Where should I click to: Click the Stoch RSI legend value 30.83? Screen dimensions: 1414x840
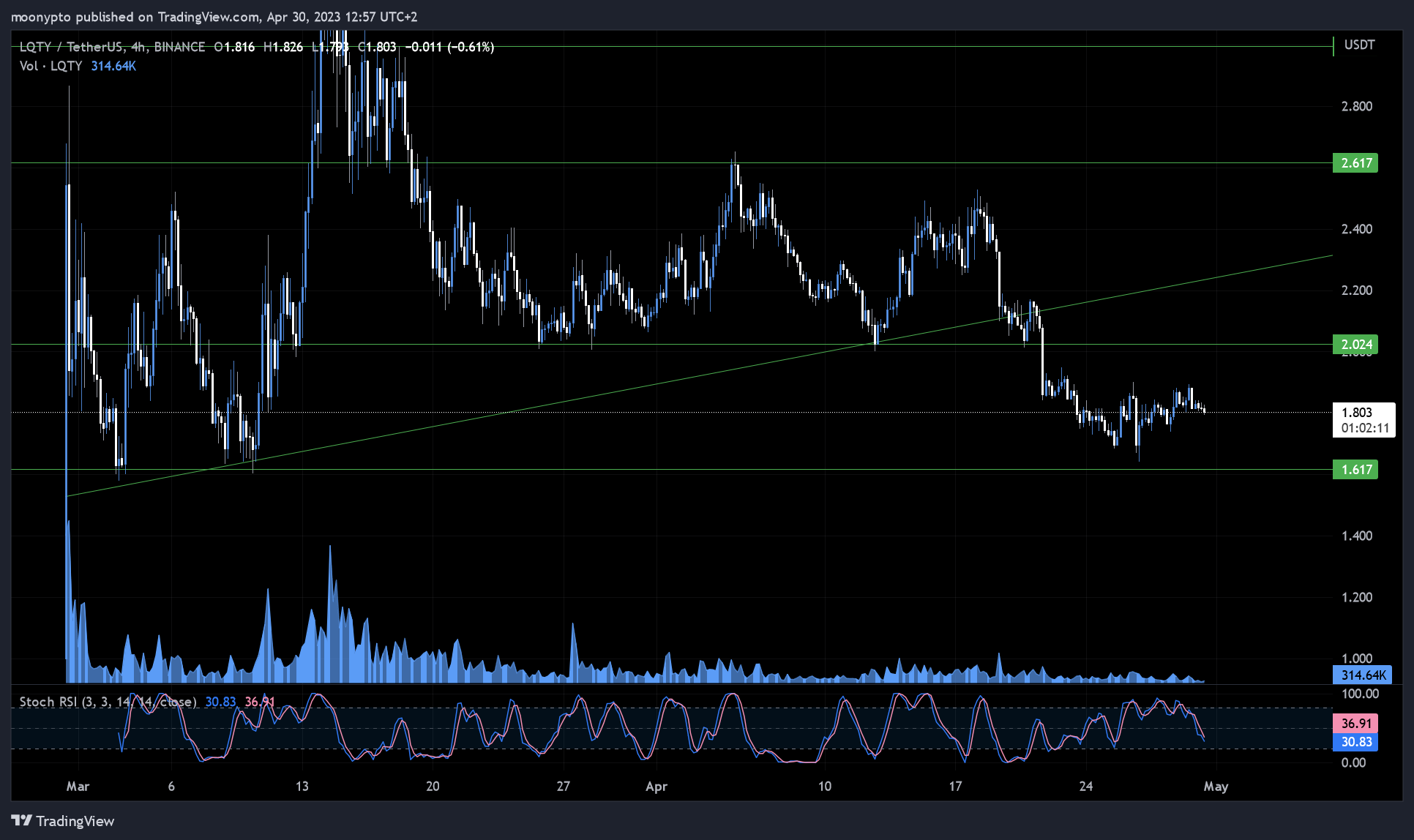[220, 702]
